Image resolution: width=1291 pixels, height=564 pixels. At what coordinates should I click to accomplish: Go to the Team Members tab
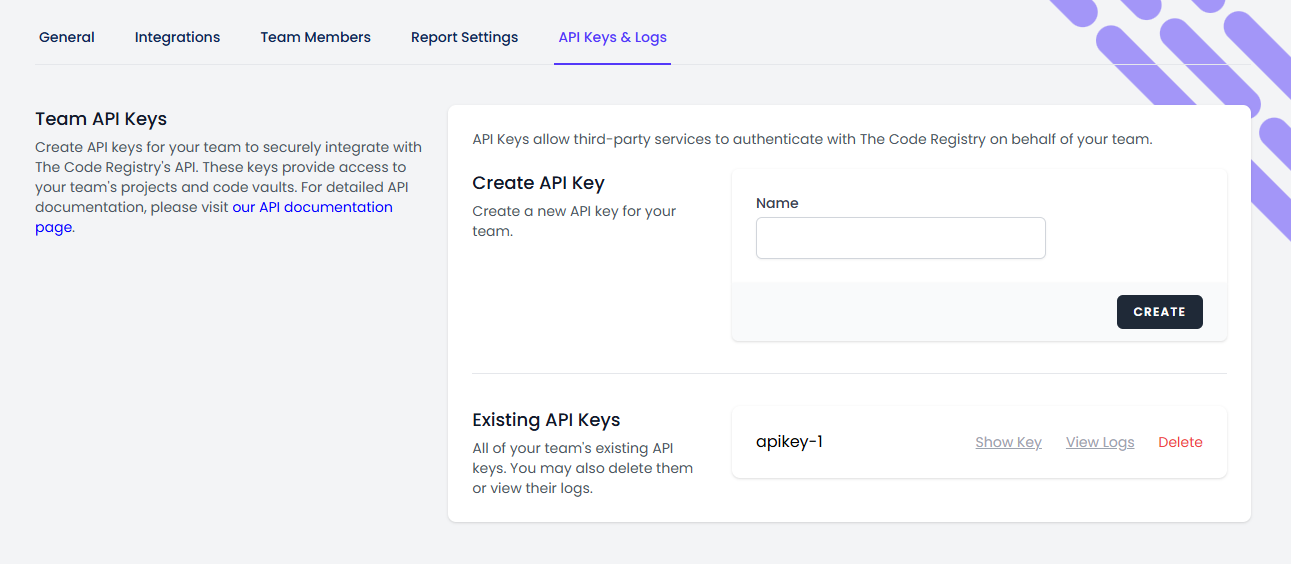[315, 37]
